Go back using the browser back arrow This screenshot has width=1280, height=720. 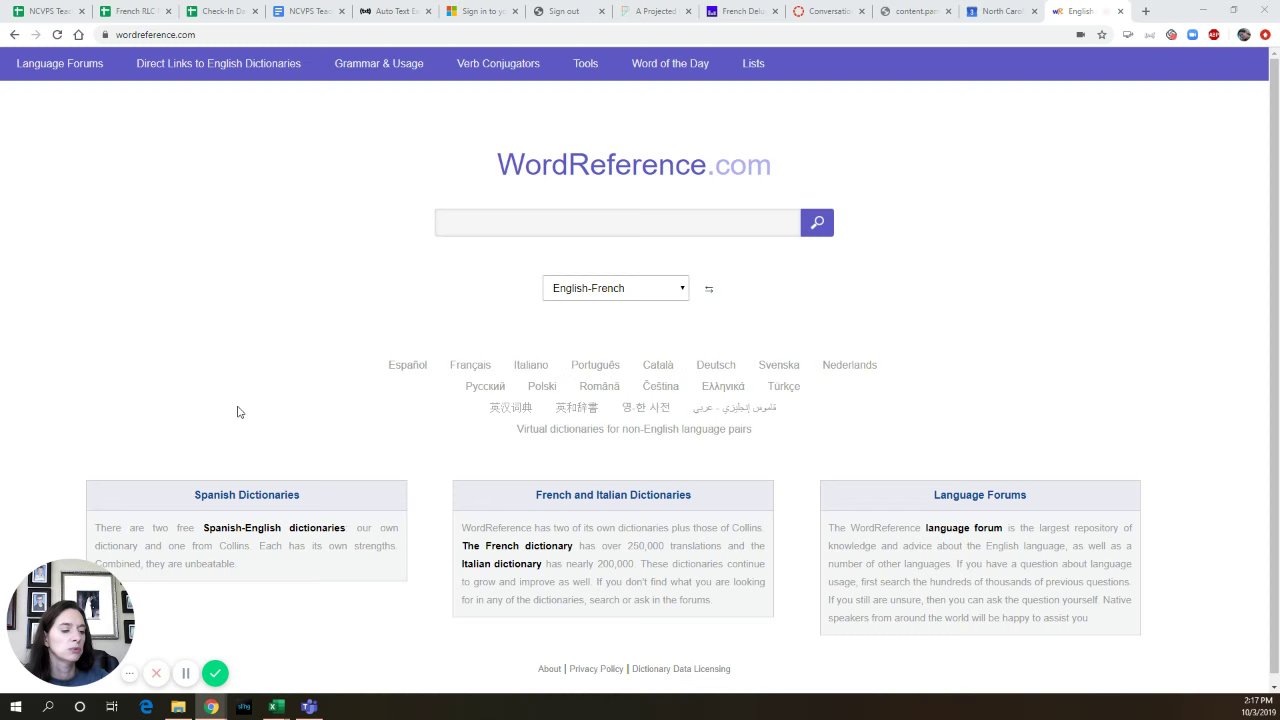(x=14, y=35)
